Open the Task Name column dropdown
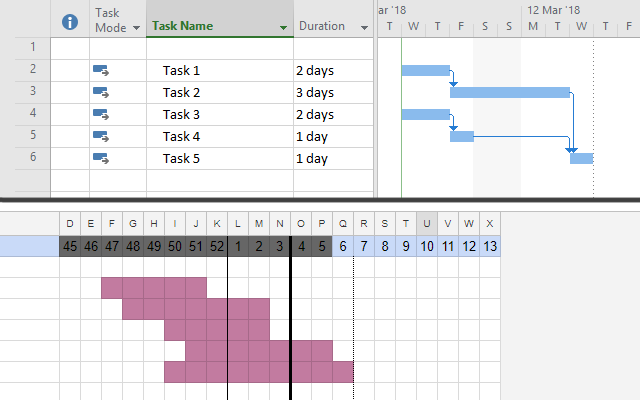640x400 pixels. click(284, 27)
